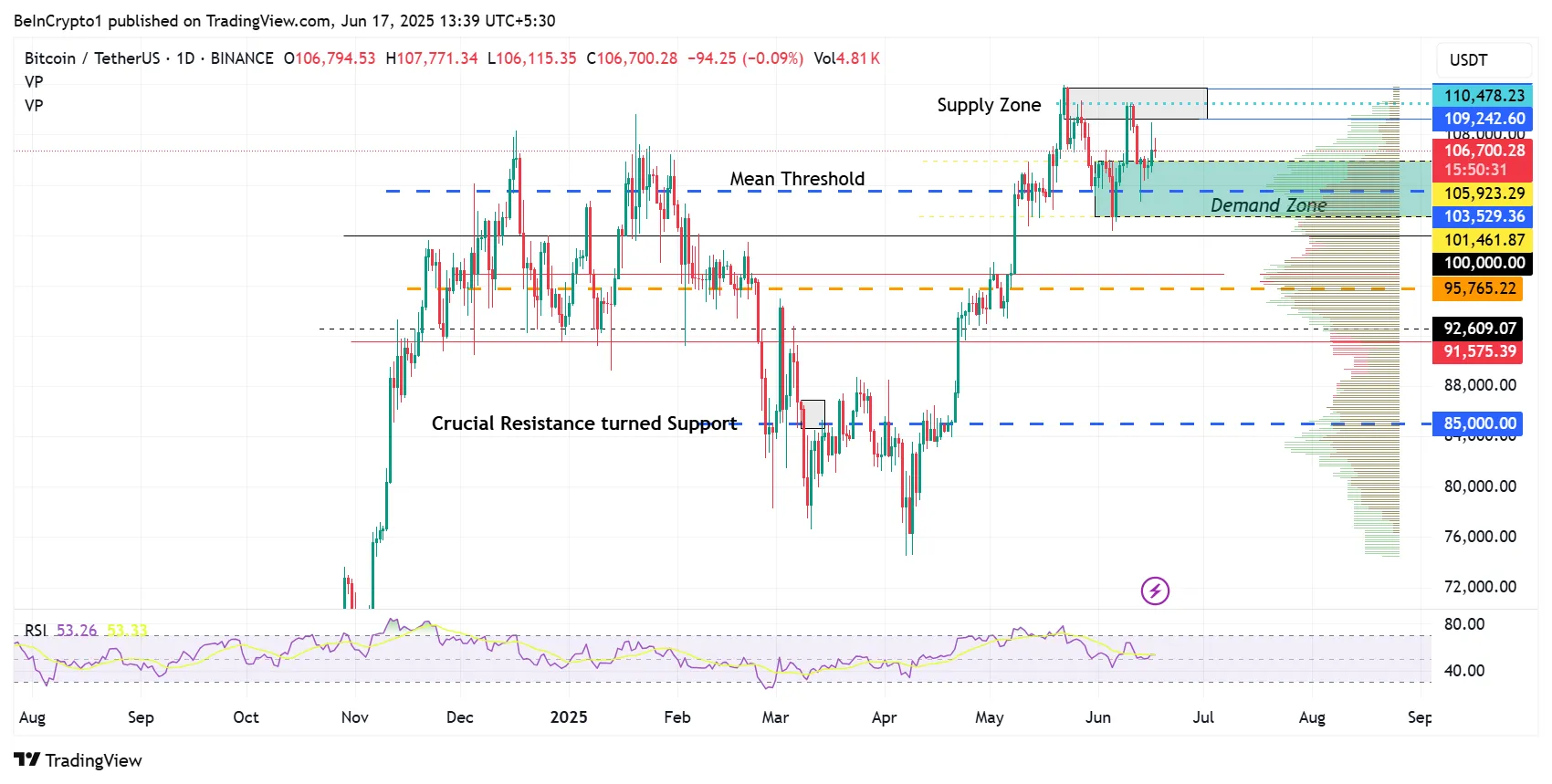Select the Mean Threshold text label
This screenshot has width=1552, height=784.
point(797,179)
